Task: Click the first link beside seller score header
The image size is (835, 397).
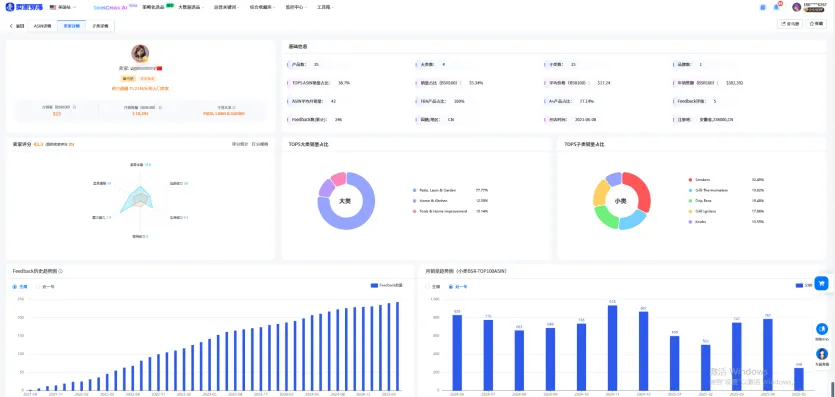Action: (240, 144)
